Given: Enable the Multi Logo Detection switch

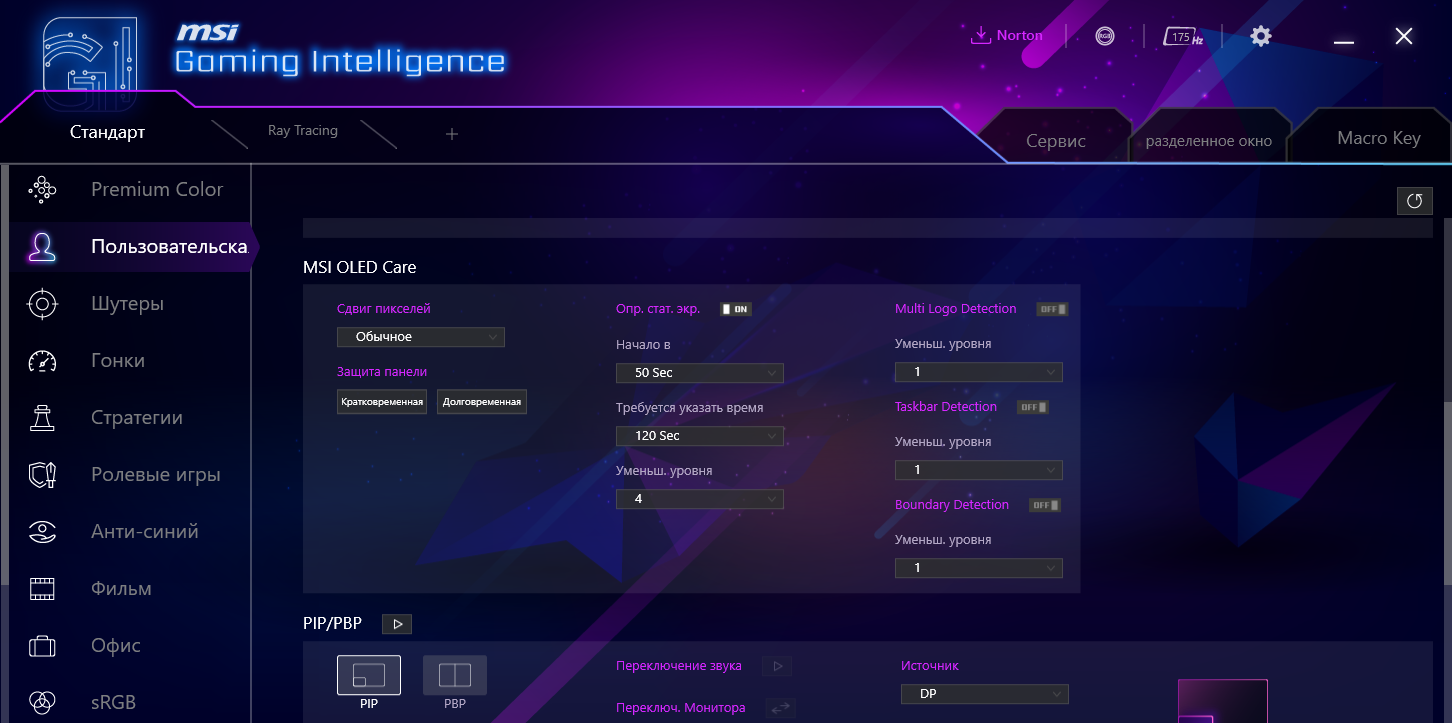Looking at the screenshot, I should (1052, 309).
